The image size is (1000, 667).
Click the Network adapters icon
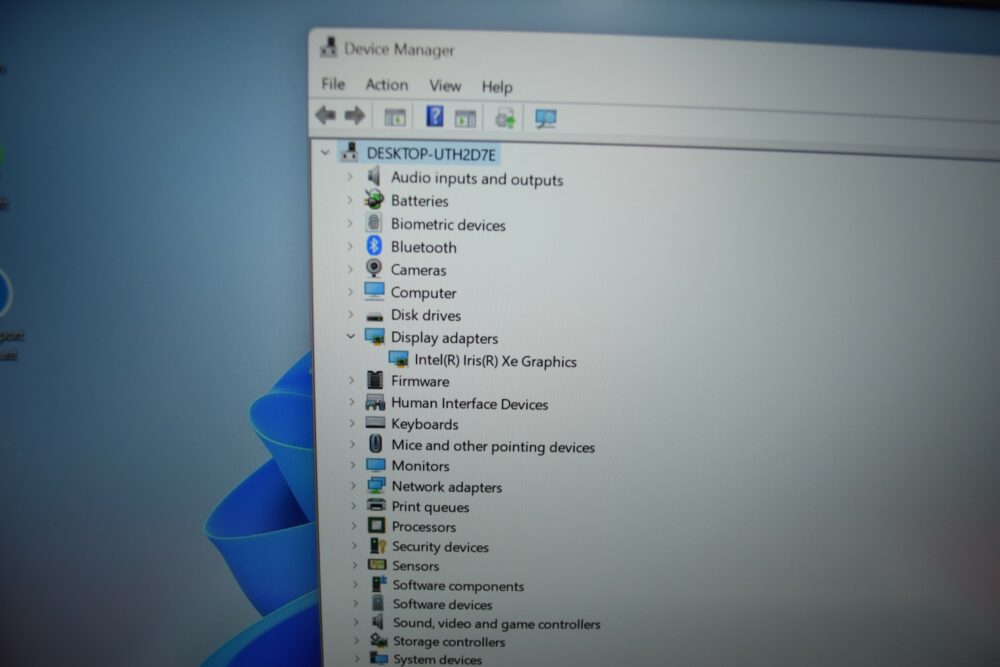376,485
